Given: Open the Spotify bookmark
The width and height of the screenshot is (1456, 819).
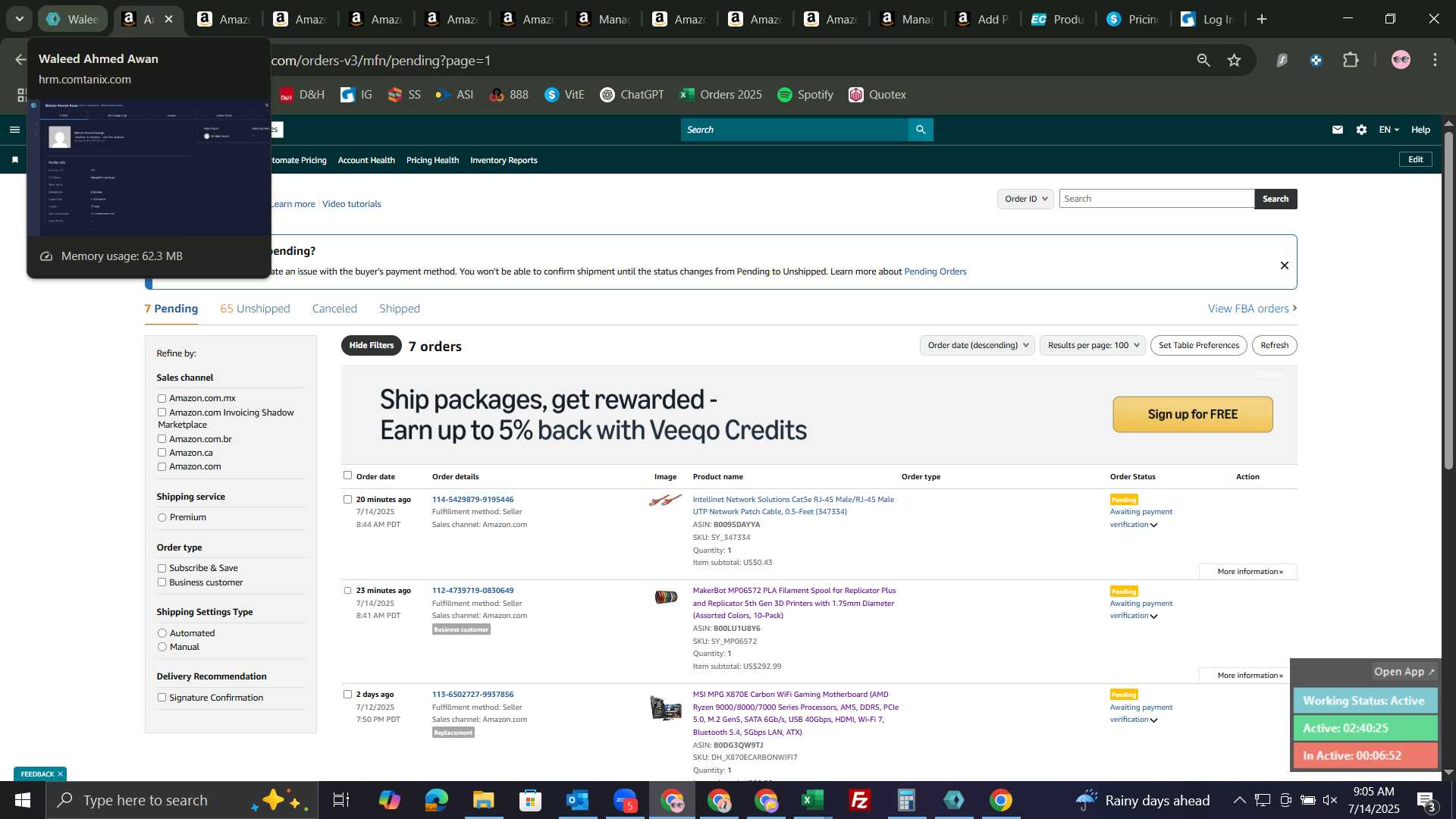Looking at the screenshot, I should pyautogui.click(x=805, y=95).
